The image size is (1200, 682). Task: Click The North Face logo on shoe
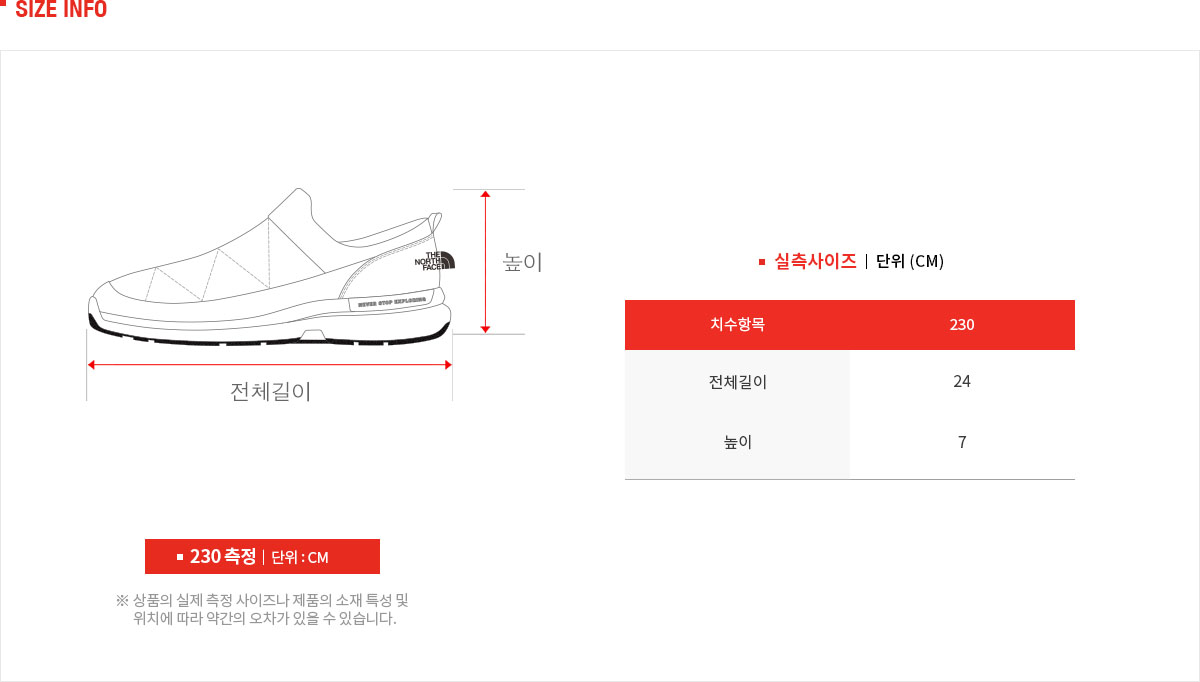(435, 261)
